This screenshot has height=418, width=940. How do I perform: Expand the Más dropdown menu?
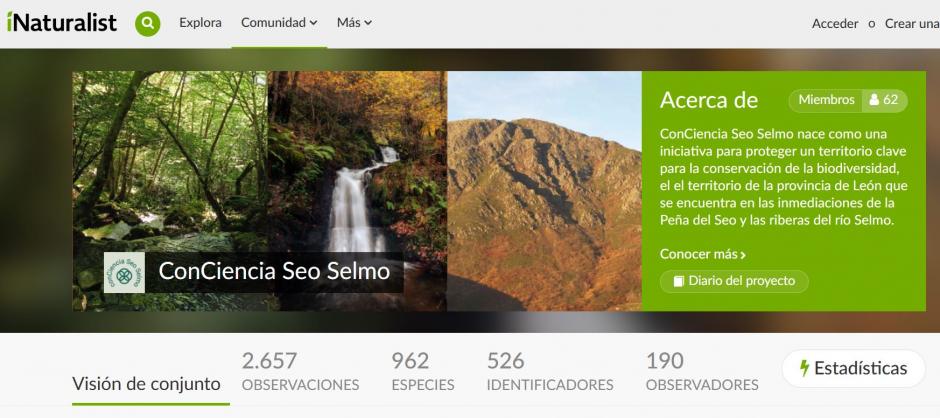[x=354, y=23]
